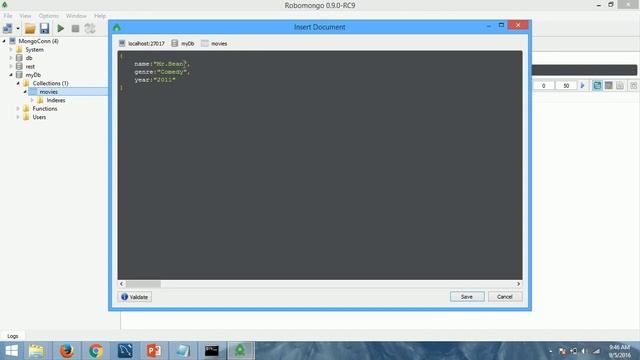Click the horizontal scrollbar thumb in the editor

pos(143,284)
